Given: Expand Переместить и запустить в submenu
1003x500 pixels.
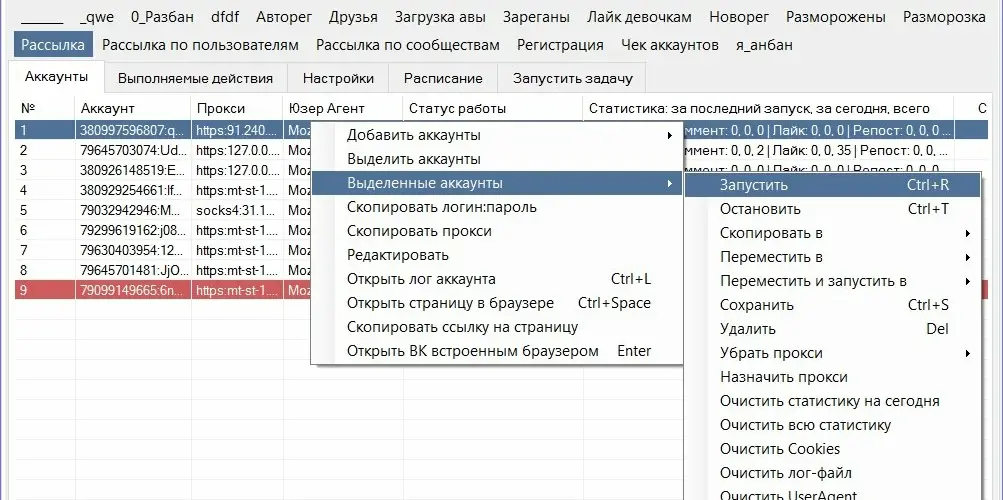Looking at the screenshot, I should [833, 281].
